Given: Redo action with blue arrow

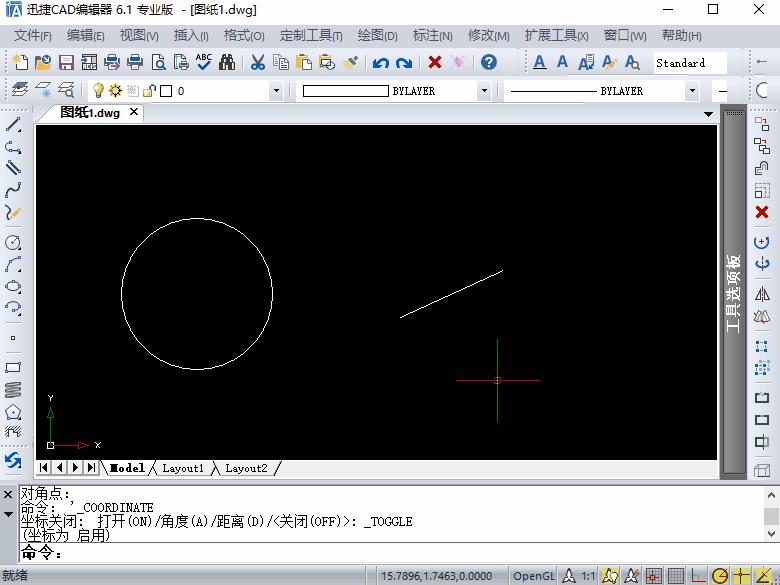Looking at the screenshot, I should point(404,63).
